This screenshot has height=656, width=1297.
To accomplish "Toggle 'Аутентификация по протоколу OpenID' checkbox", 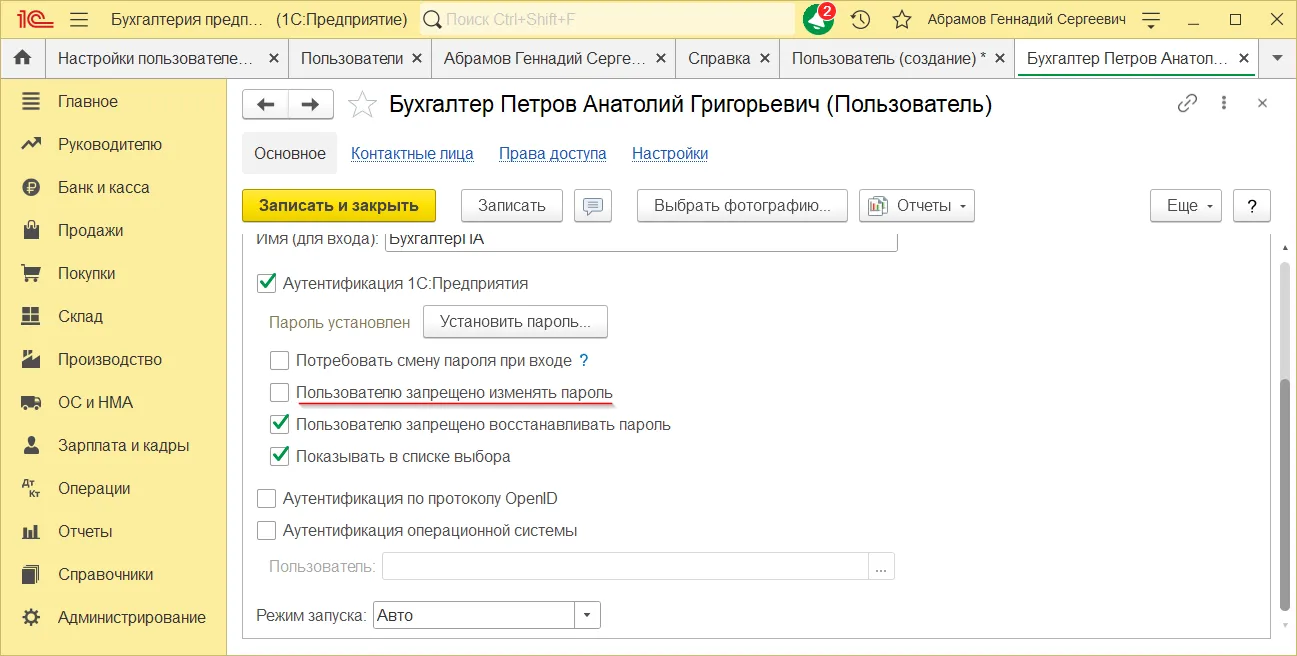I will 267,499.
